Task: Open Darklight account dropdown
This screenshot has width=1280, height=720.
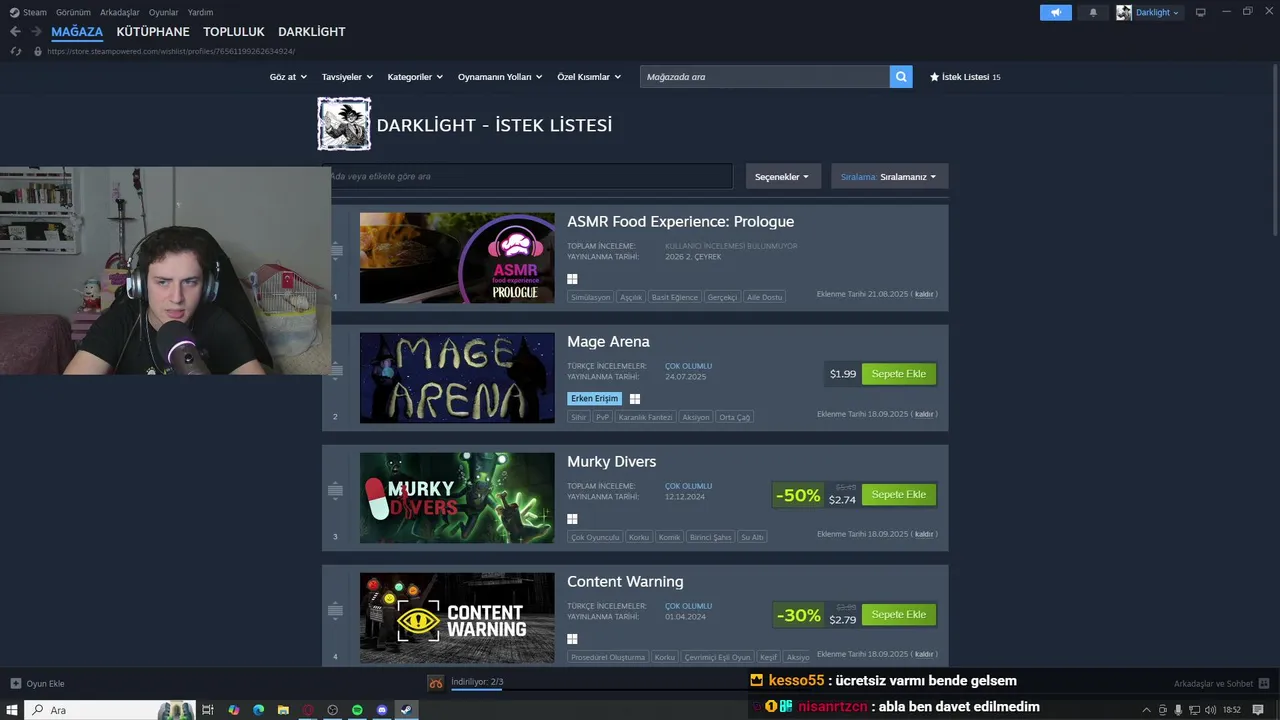Action: (x=1149, y=12)
